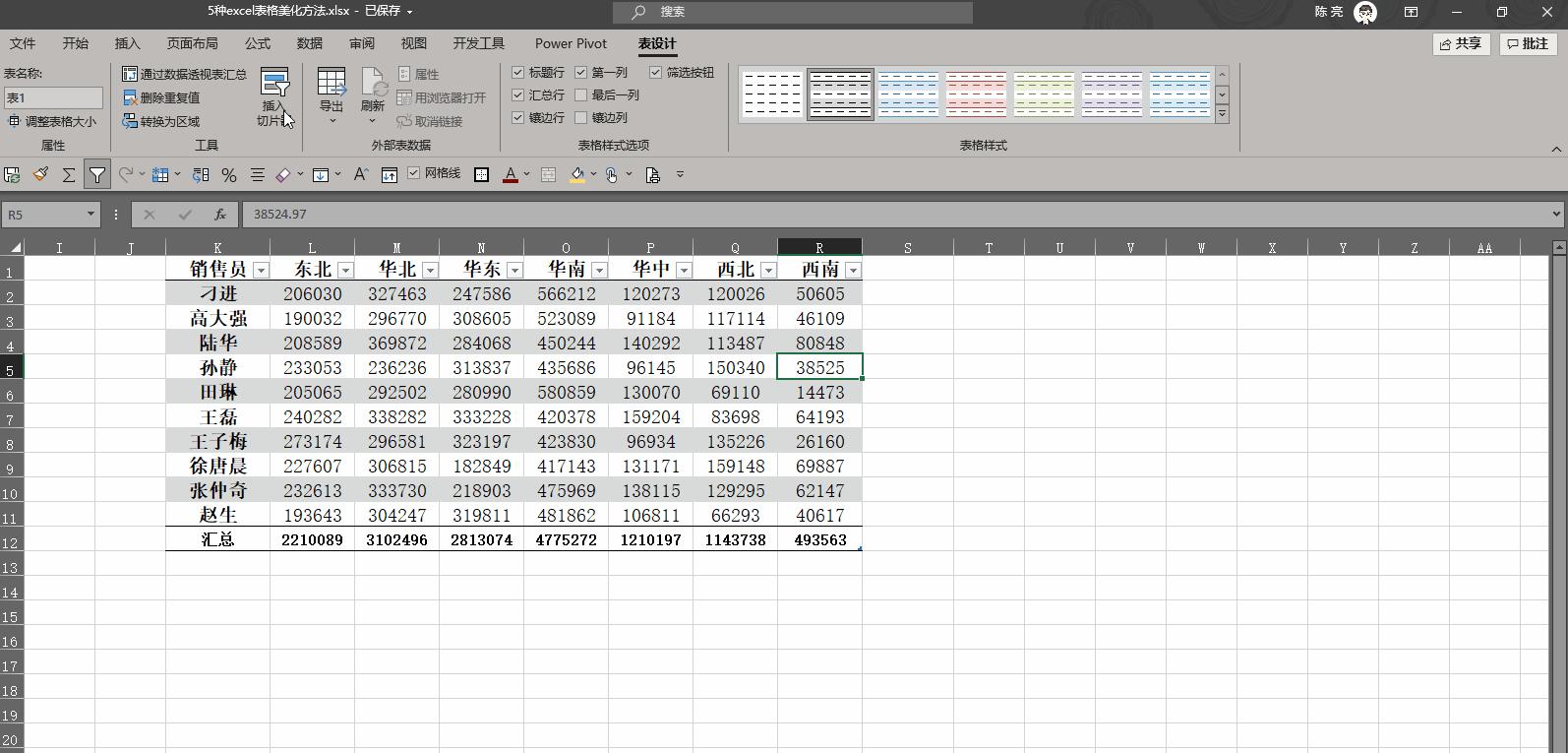
Task: Enable the 最后一列 (Last Column) checkbox
Action: [x=581, y=95]
